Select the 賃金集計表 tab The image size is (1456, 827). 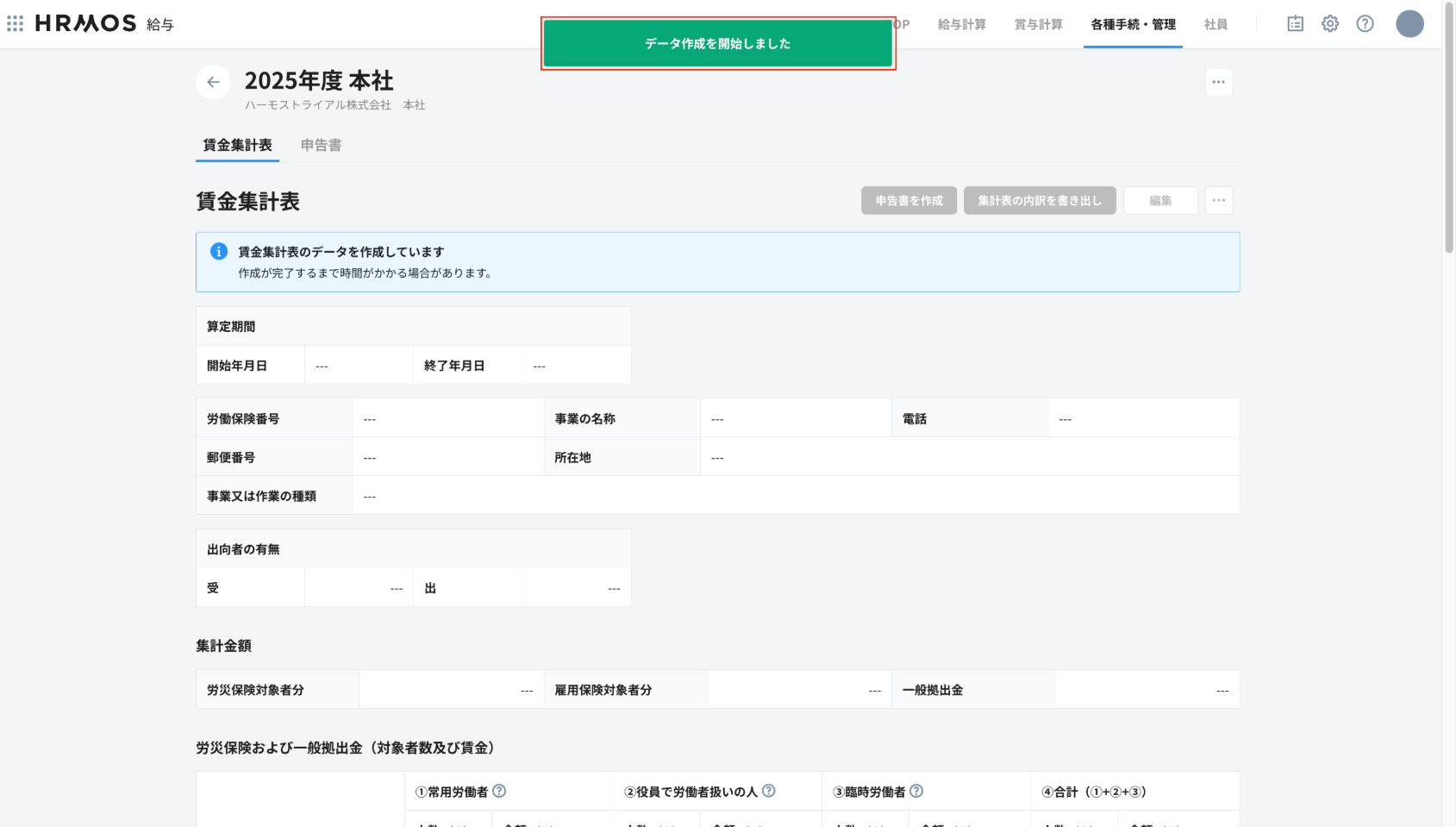pos(237,145)
